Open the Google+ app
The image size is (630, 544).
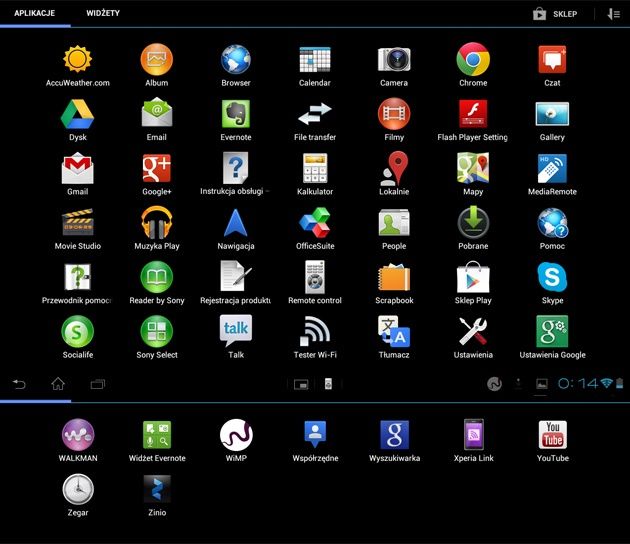(157, 169)
